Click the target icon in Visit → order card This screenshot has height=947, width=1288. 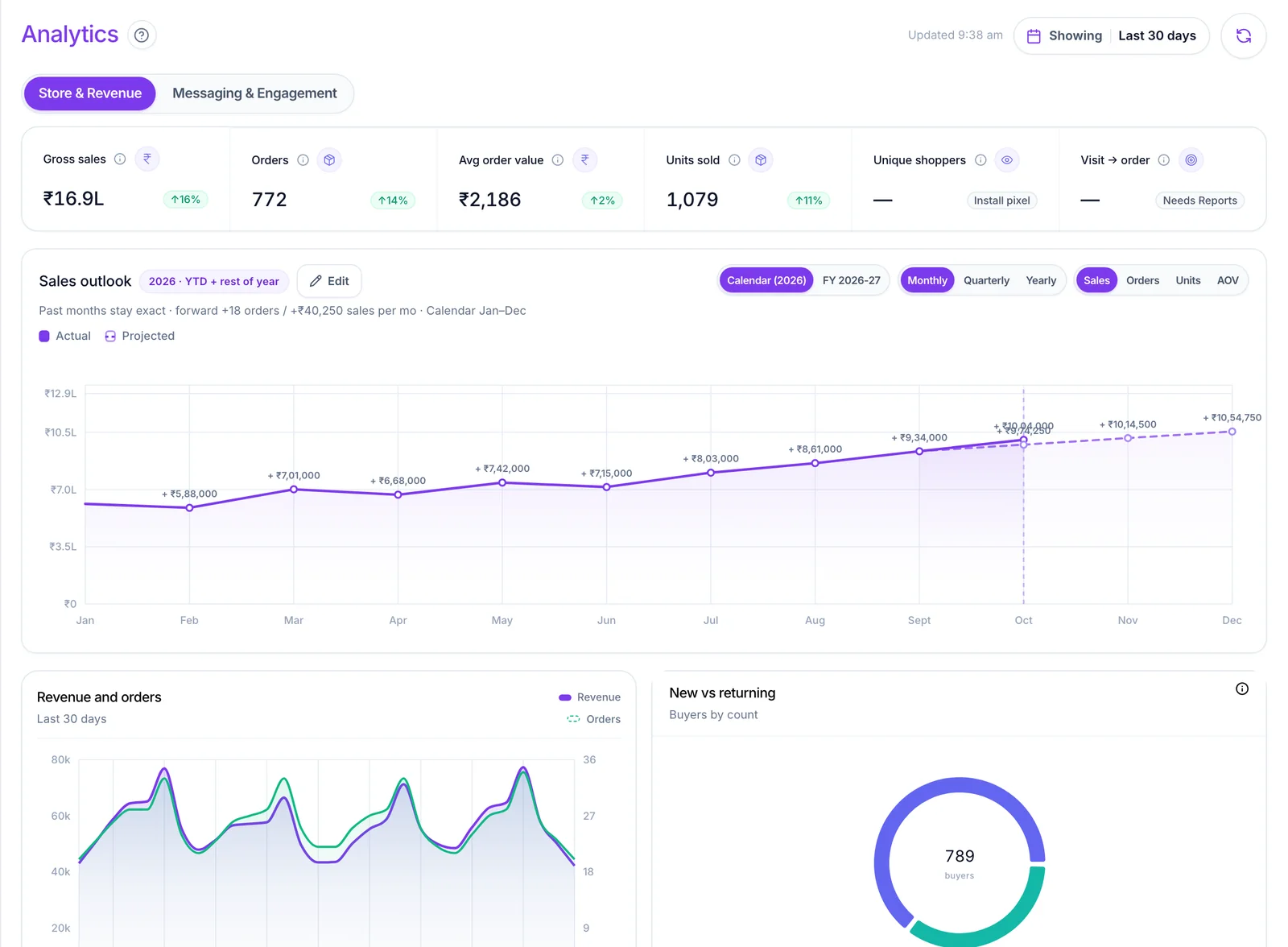[1191, 160]
